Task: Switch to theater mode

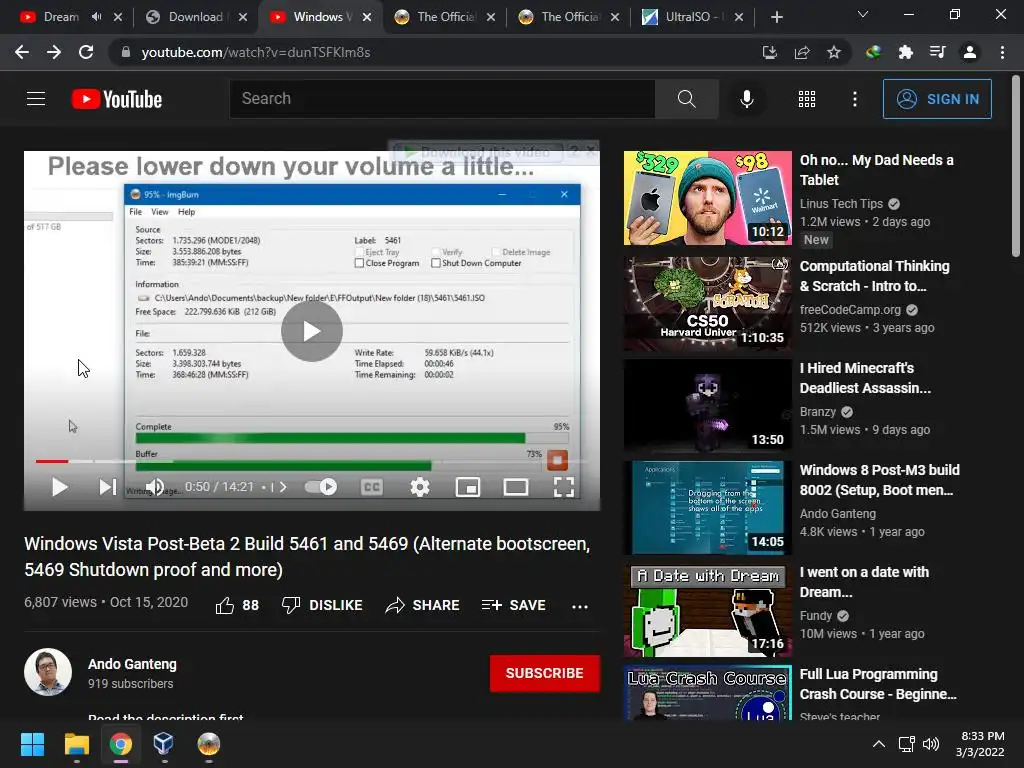Action: (516, 487)
